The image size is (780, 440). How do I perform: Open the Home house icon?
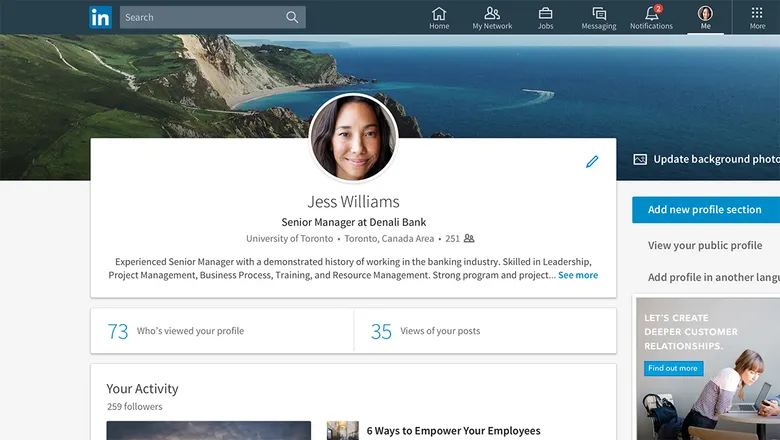pyautogui.click(x=439, y=13)
